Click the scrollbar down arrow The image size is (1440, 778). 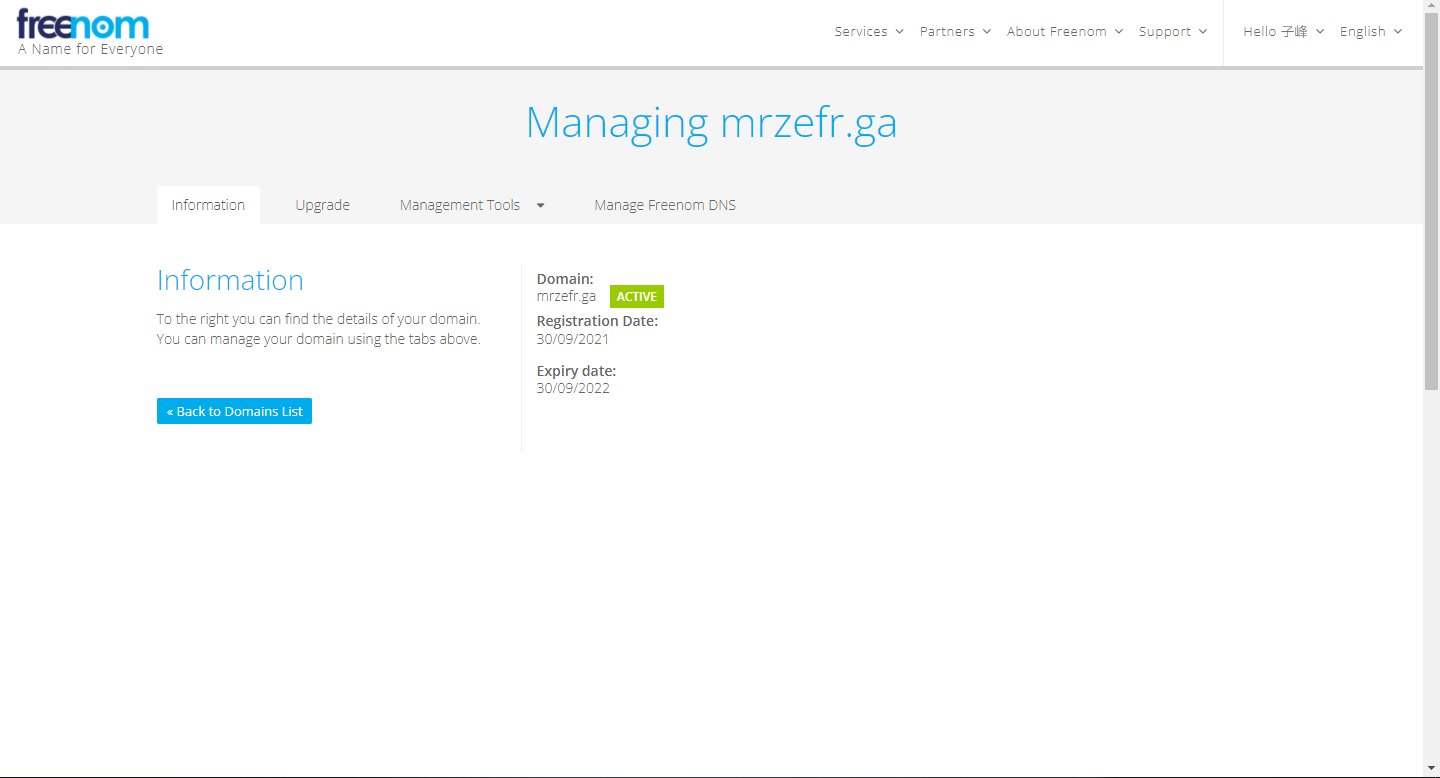[x=1431, y=771]
